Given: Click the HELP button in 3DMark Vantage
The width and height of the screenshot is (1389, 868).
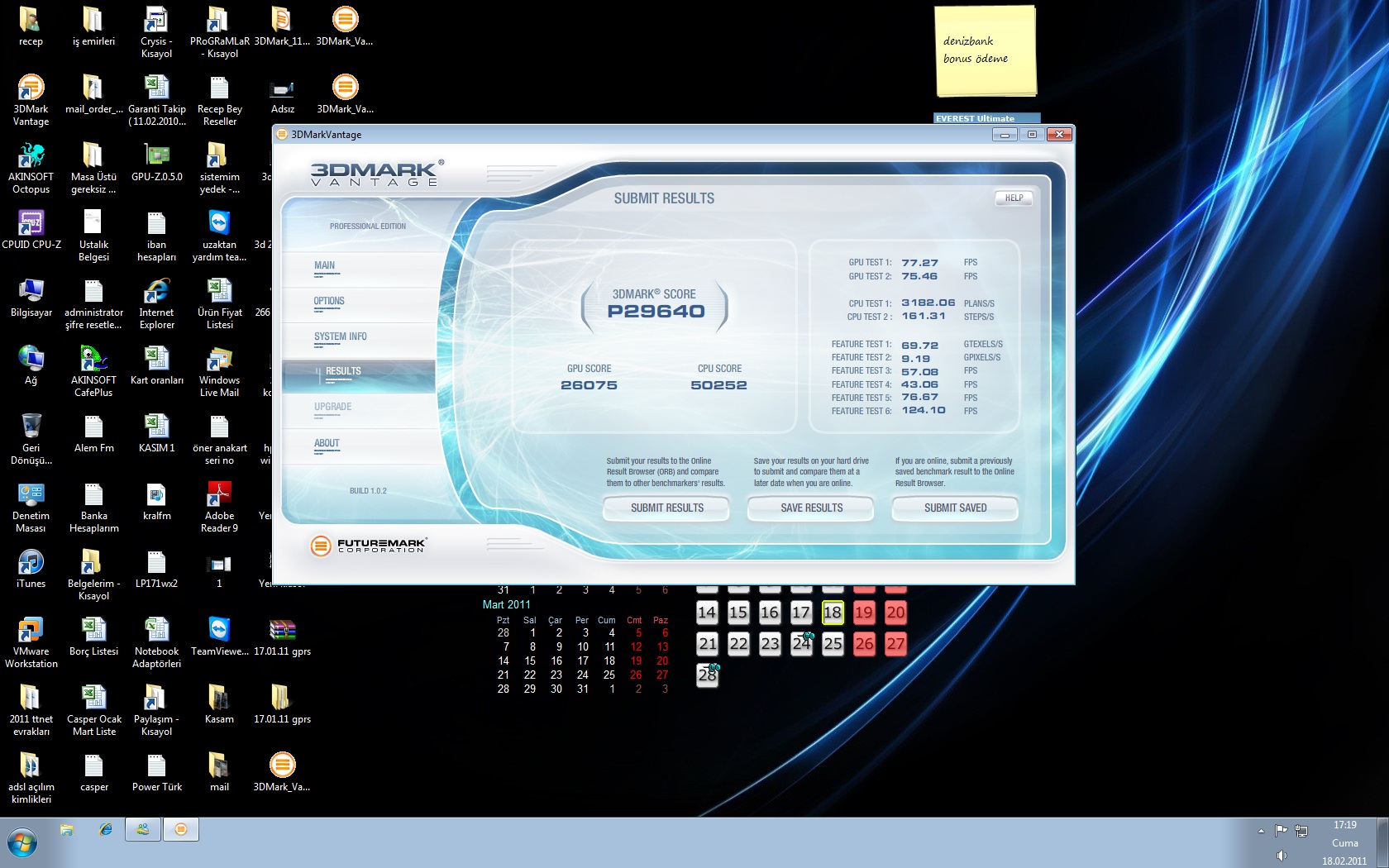Looking at the screenshot, I should (x=1014, y=198).
